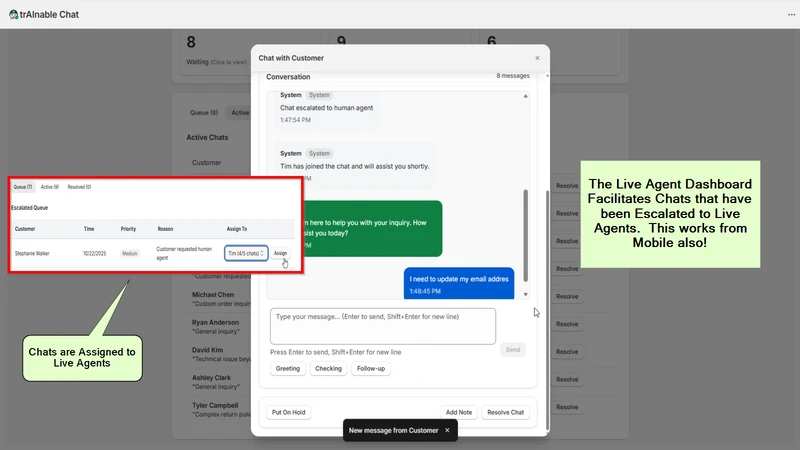Screen dimensions: 800x450
Task: Dismiss the New message from Customer toast
Action: tap(447, 430)
